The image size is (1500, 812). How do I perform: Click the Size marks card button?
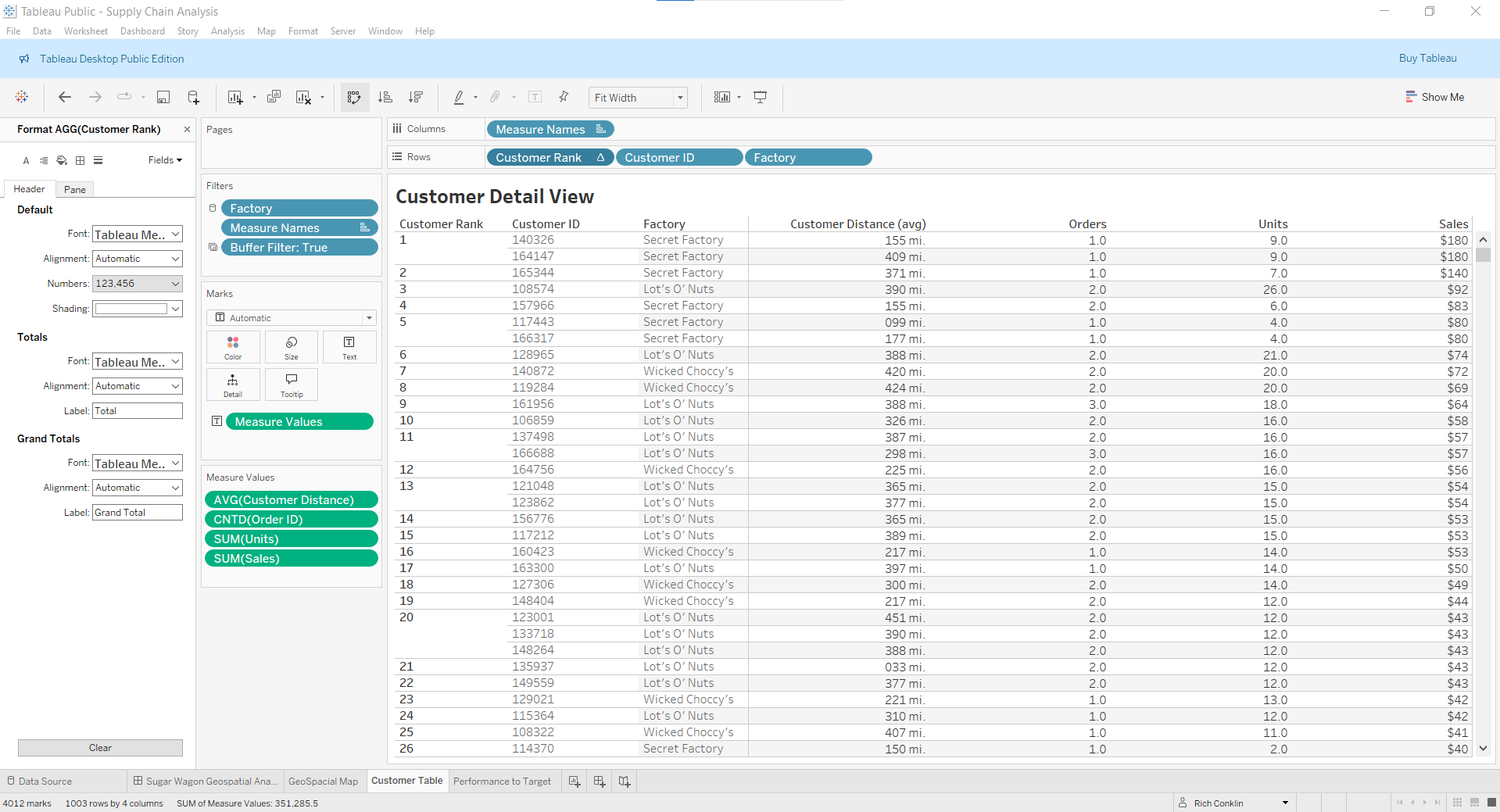point(292,347)
